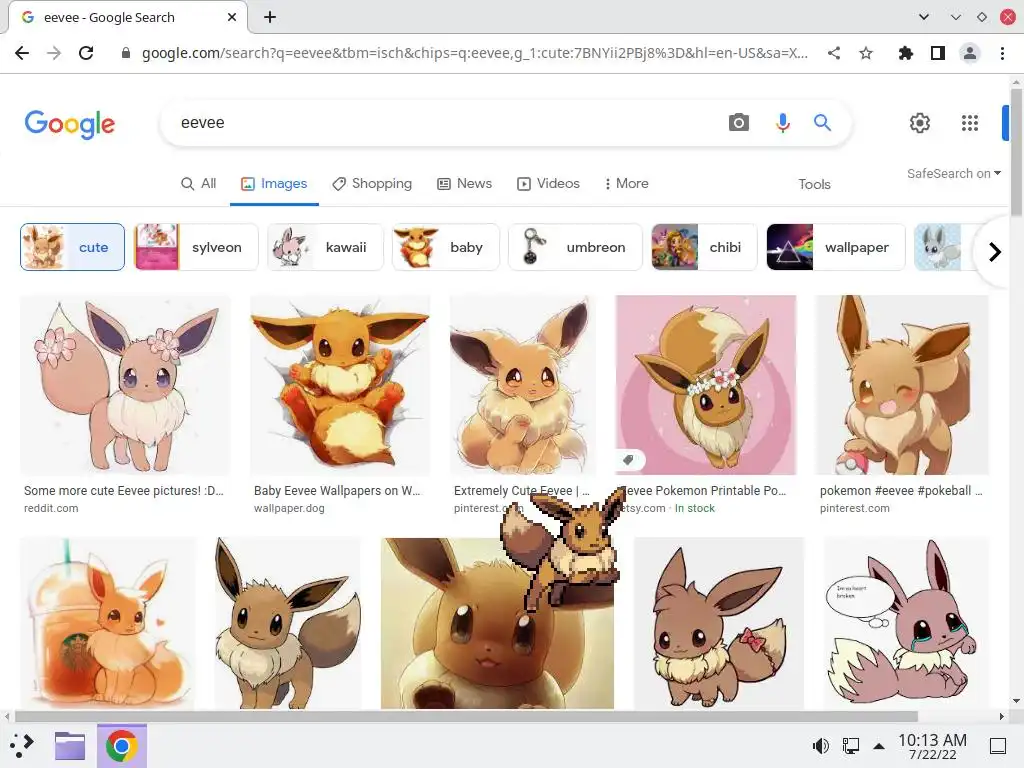Open the SafeSearch on dropdown

click(953, 173)
